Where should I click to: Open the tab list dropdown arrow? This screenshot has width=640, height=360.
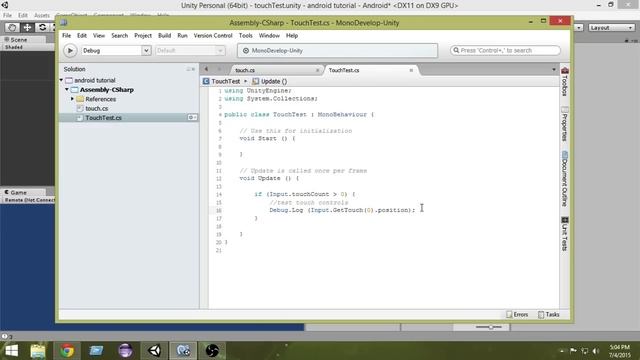point(554,69)
